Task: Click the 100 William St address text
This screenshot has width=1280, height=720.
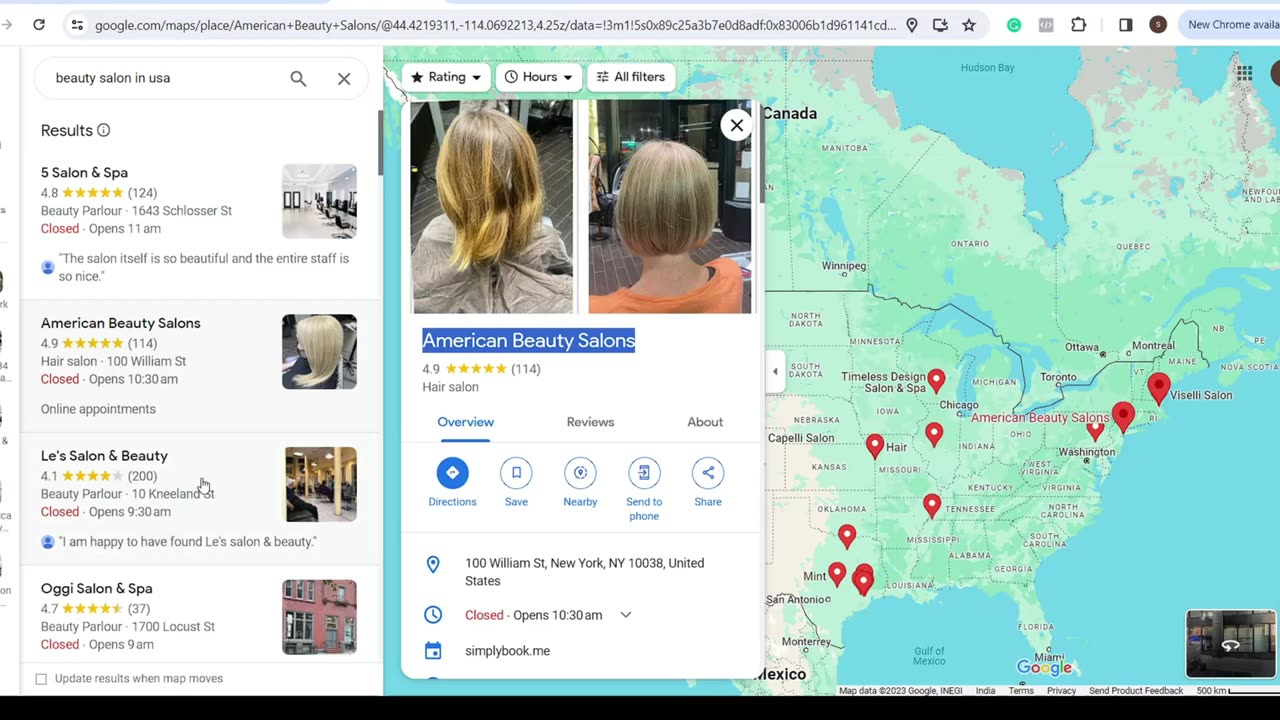Action: click(584, 572)
